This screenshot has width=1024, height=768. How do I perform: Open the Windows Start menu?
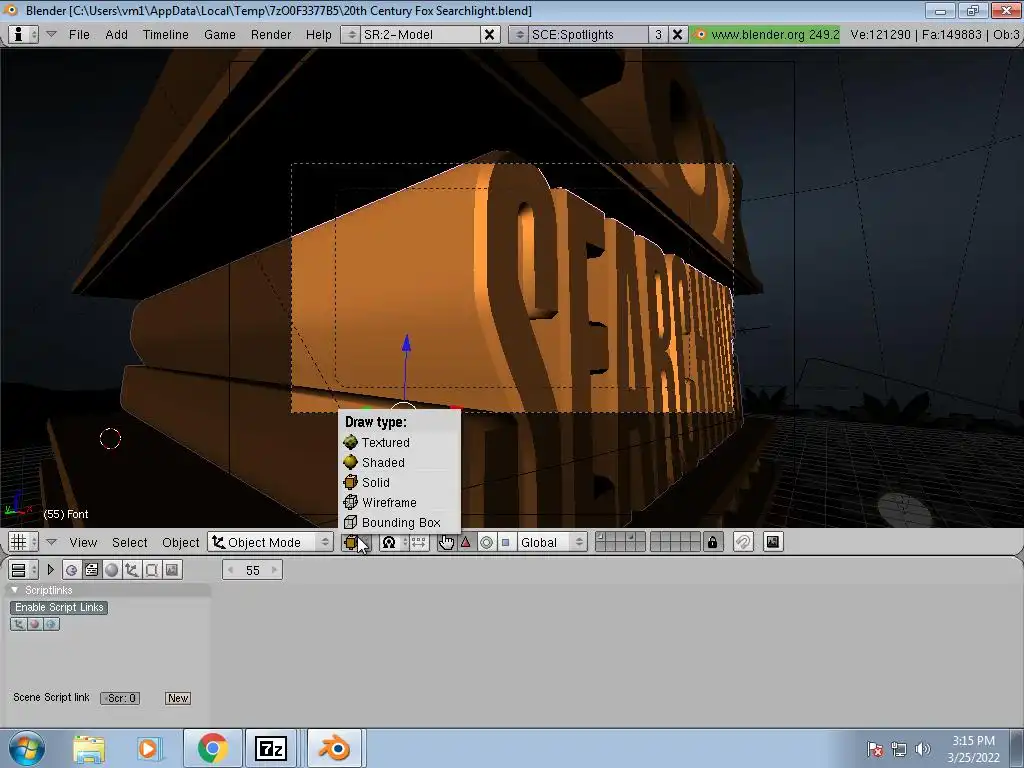pos(25,748)
